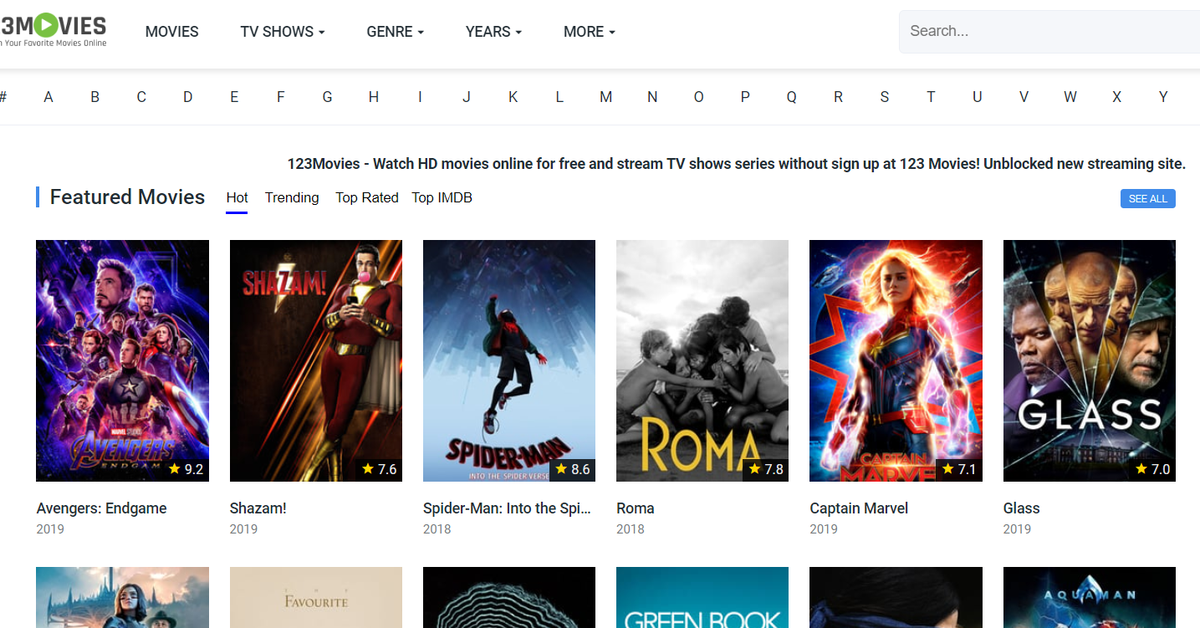
Task: Open the Avengers: Endgame poster
Action: pyautogui.click(x=122, y=361)
